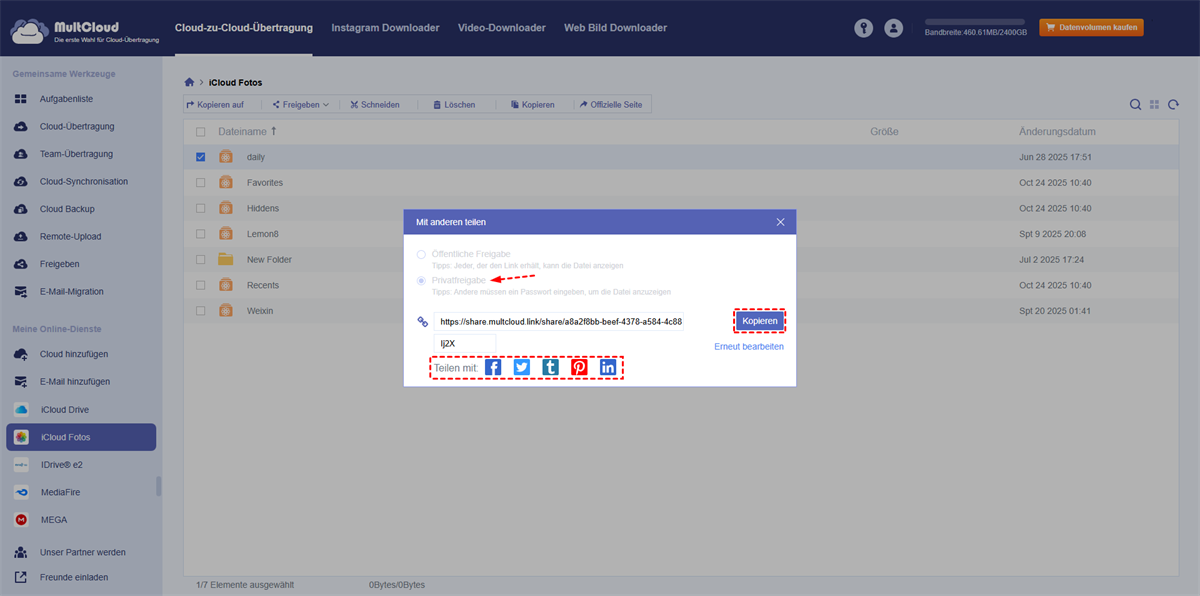
Task: Uncheck the daily row checkbox
Action: pos(201,157)
